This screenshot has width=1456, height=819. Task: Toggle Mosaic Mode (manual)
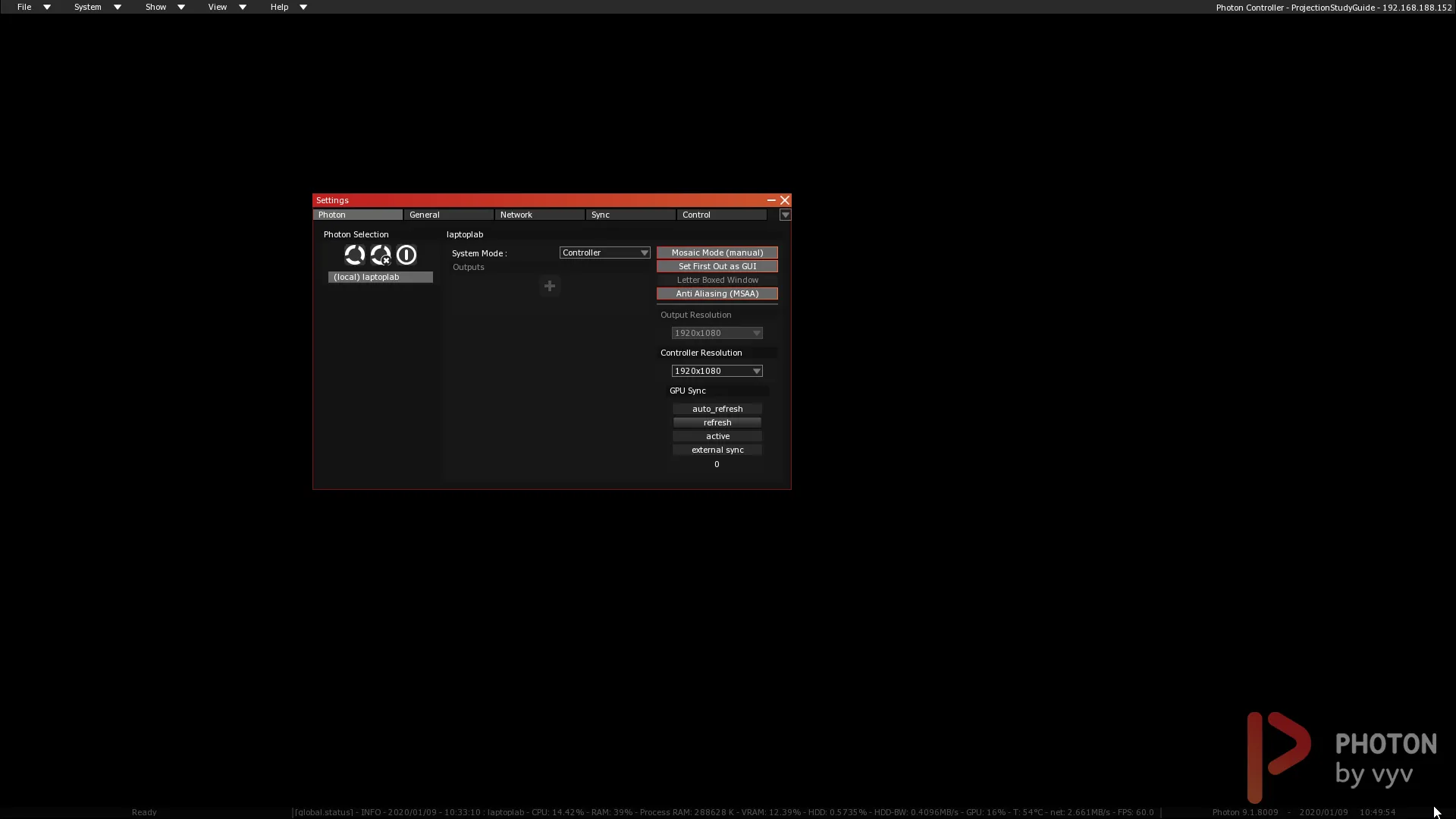pos(717,253)
